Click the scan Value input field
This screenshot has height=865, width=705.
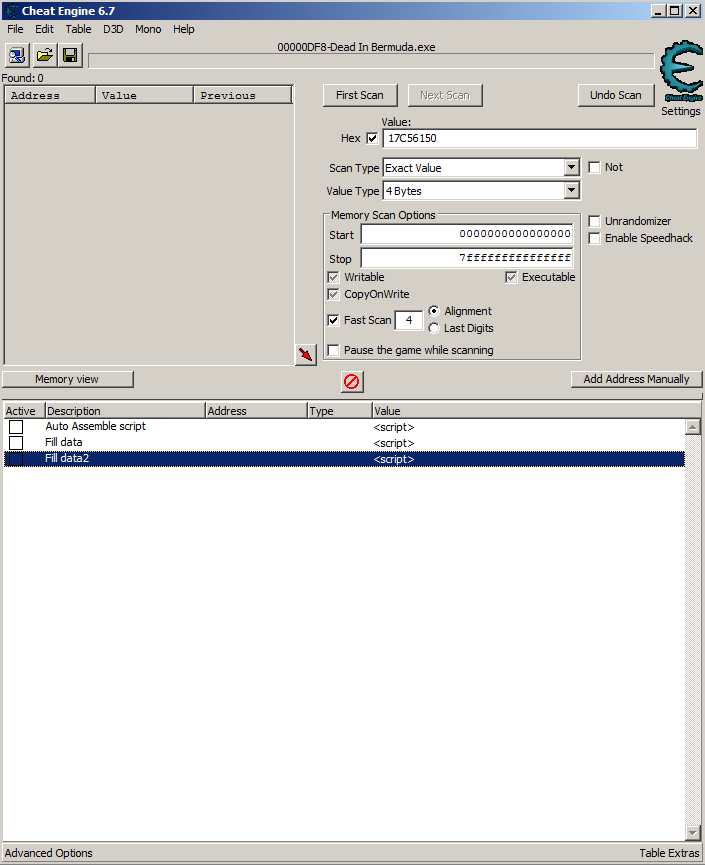540,138
